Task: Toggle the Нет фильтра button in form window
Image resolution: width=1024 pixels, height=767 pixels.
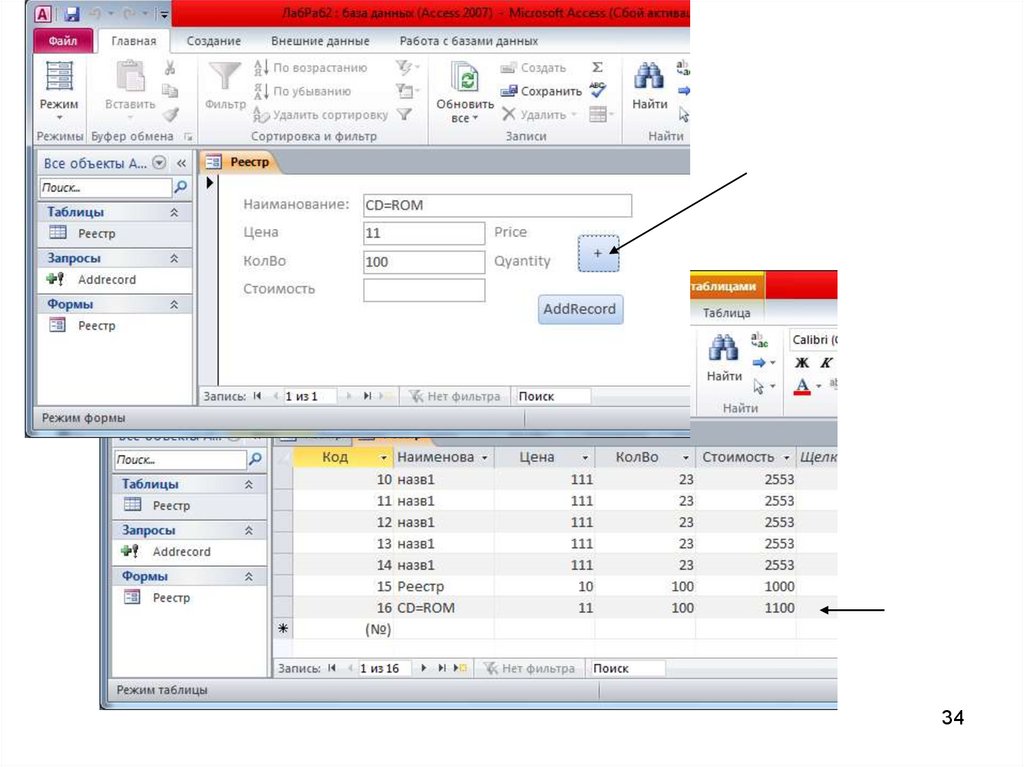Action: point(454,396)
